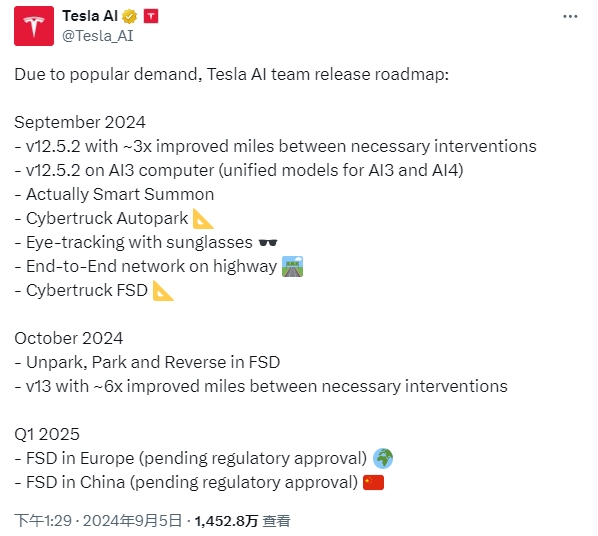Open the 1,452.8万 view count

click(227, 521)
